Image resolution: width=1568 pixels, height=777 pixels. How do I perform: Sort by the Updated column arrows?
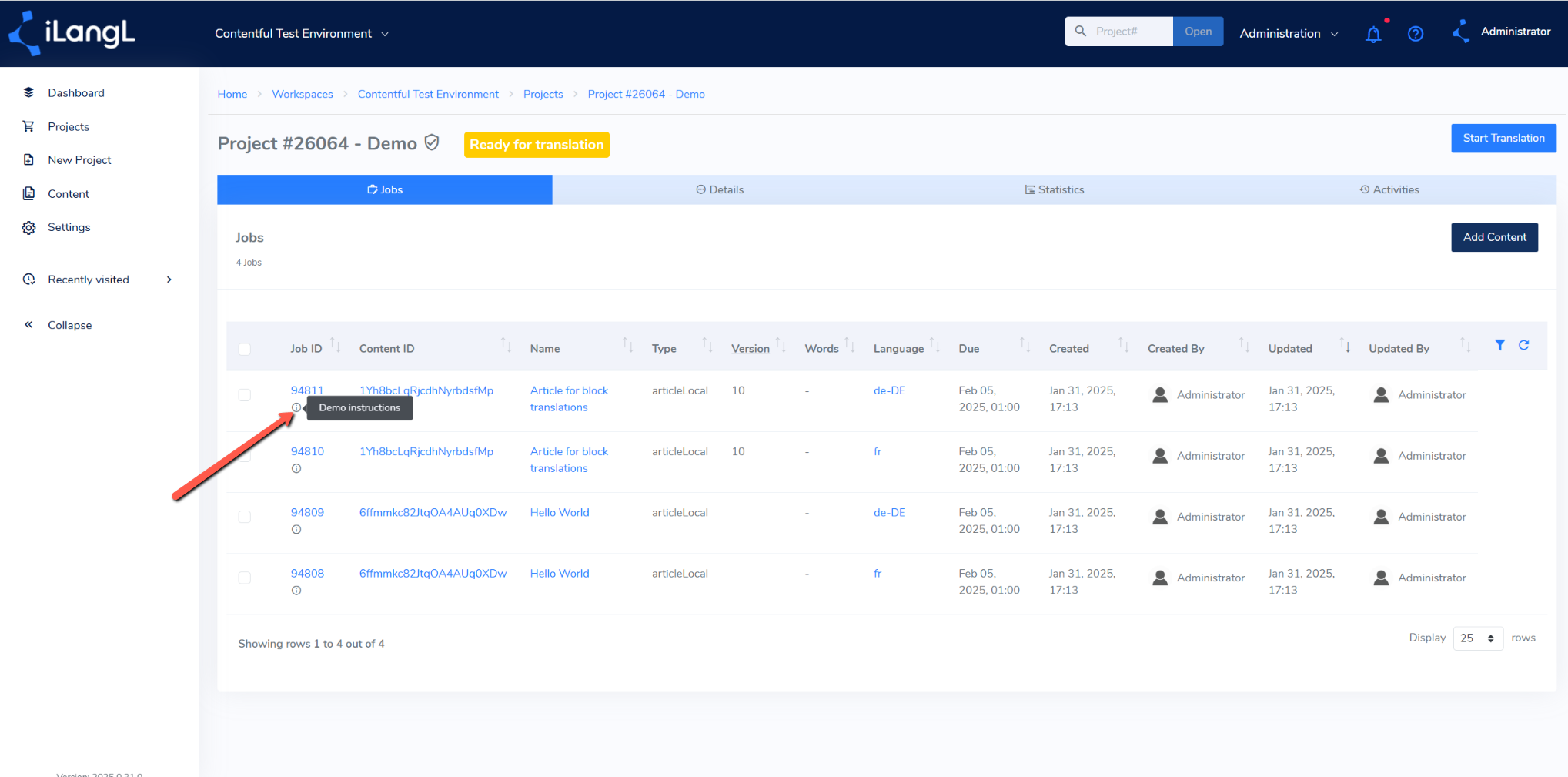1345,344
